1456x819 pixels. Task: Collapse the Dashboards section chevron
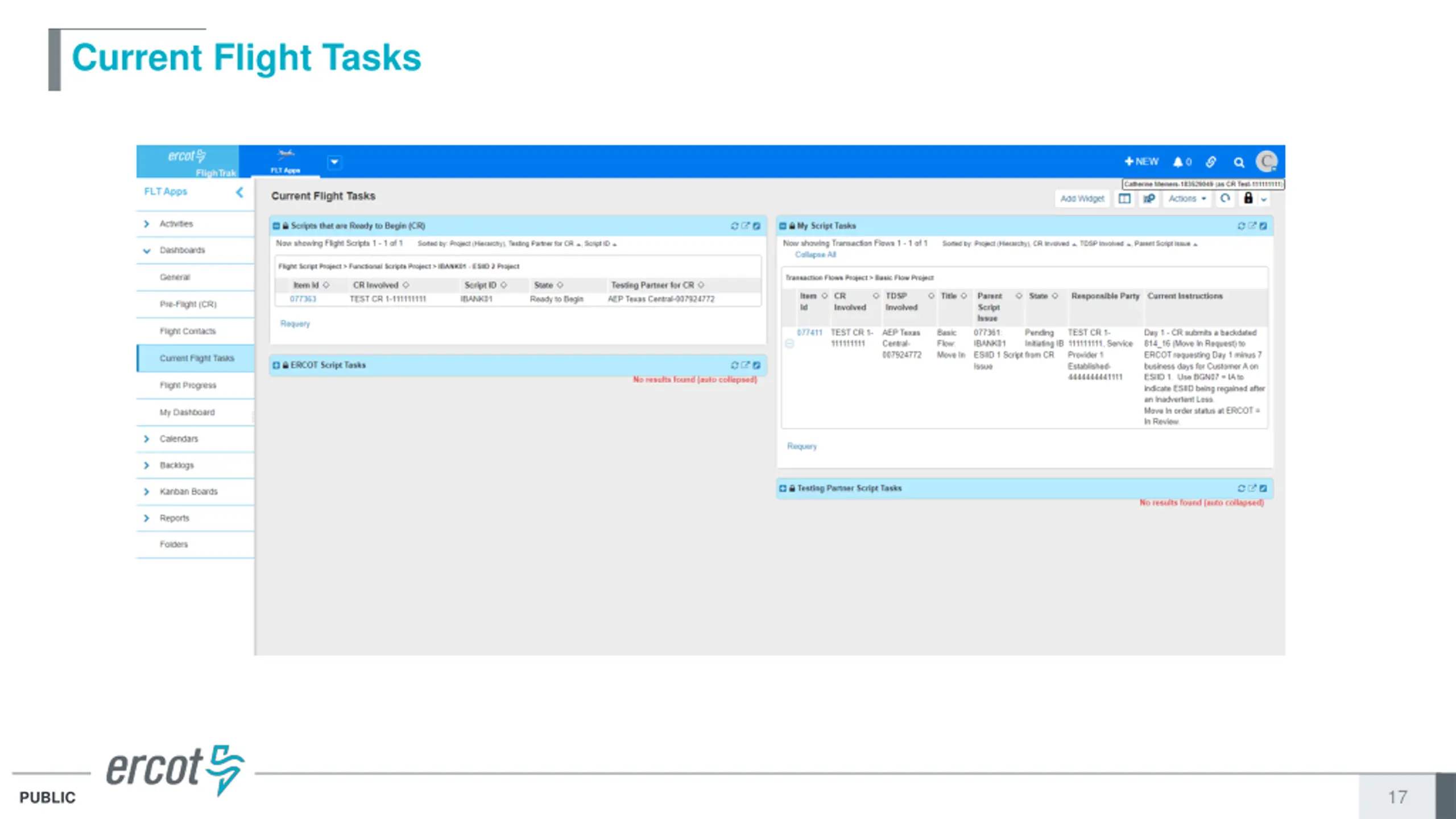click(147, 250)
